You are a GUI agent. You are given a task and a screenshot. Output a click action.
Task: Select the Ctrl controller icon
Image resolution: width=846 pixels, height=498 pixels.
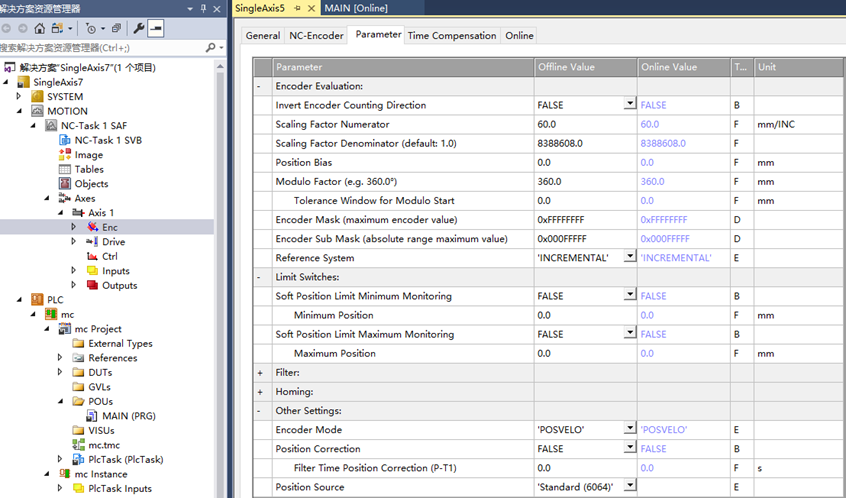coord(92,256)
